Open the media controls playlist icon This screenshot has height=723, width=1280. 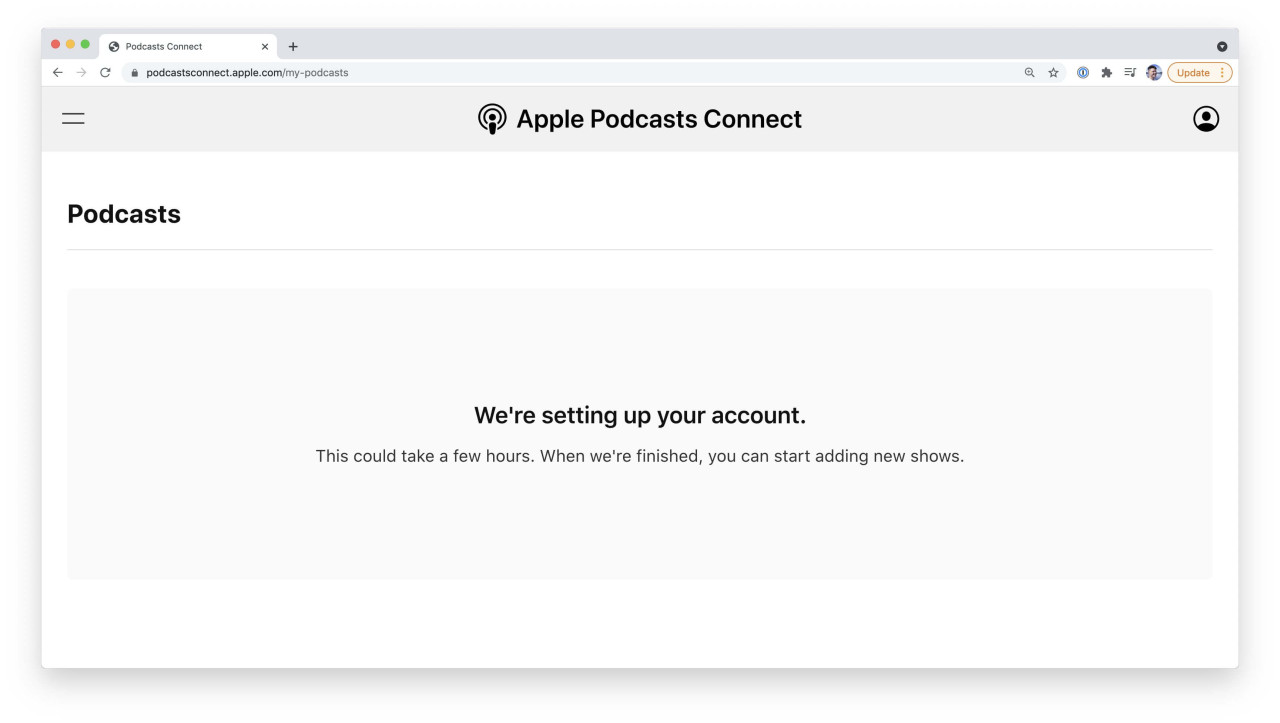click(x=1130, y=73)
